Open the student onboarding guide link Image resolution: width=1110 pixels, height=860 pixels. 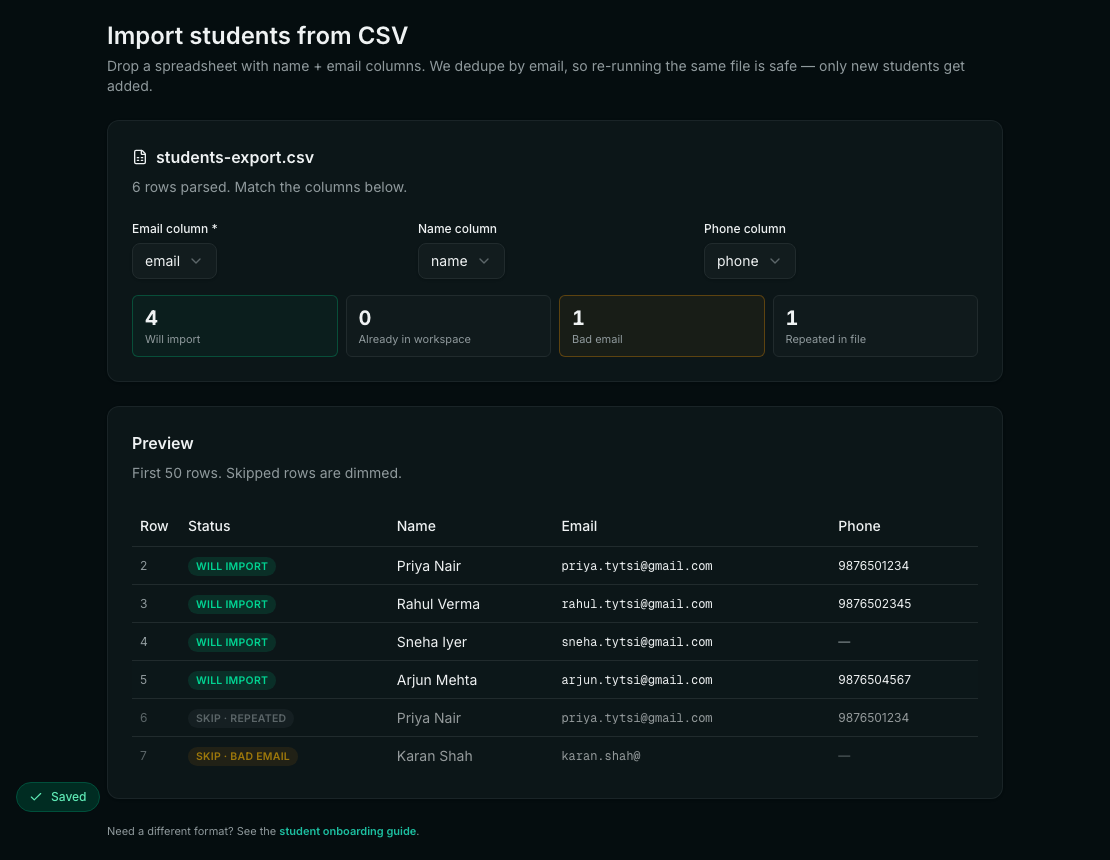(x=348, y=831)
